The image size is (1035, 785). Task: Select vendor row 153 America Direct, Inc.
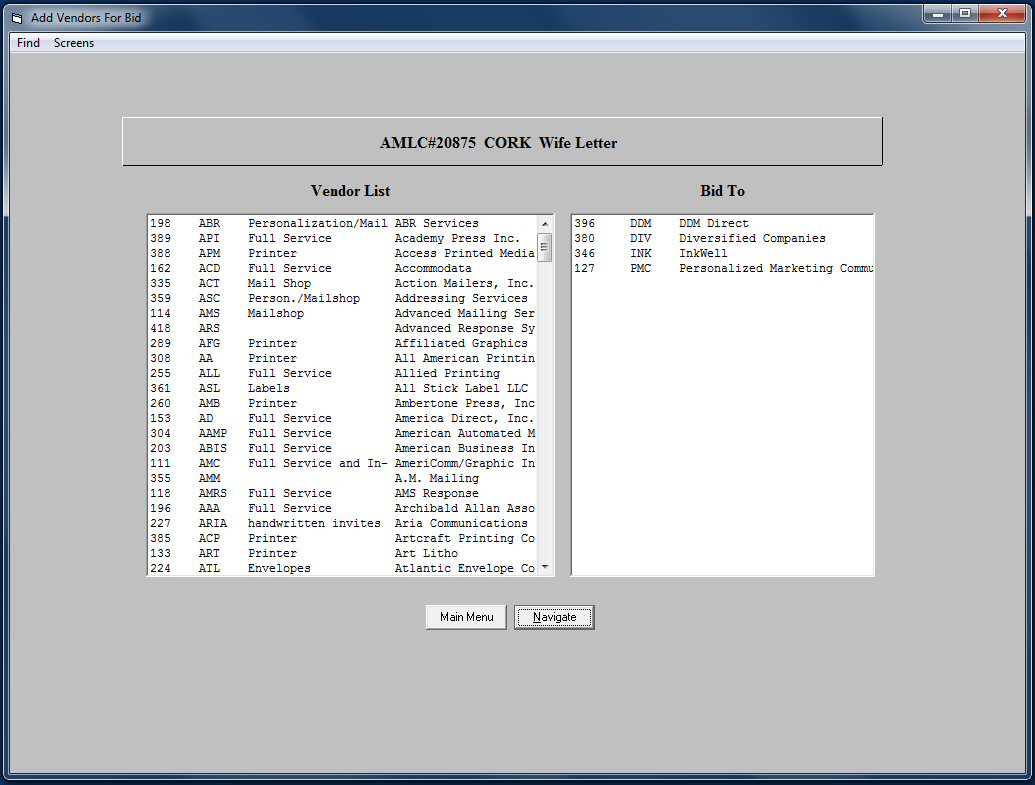coord(343,419)
